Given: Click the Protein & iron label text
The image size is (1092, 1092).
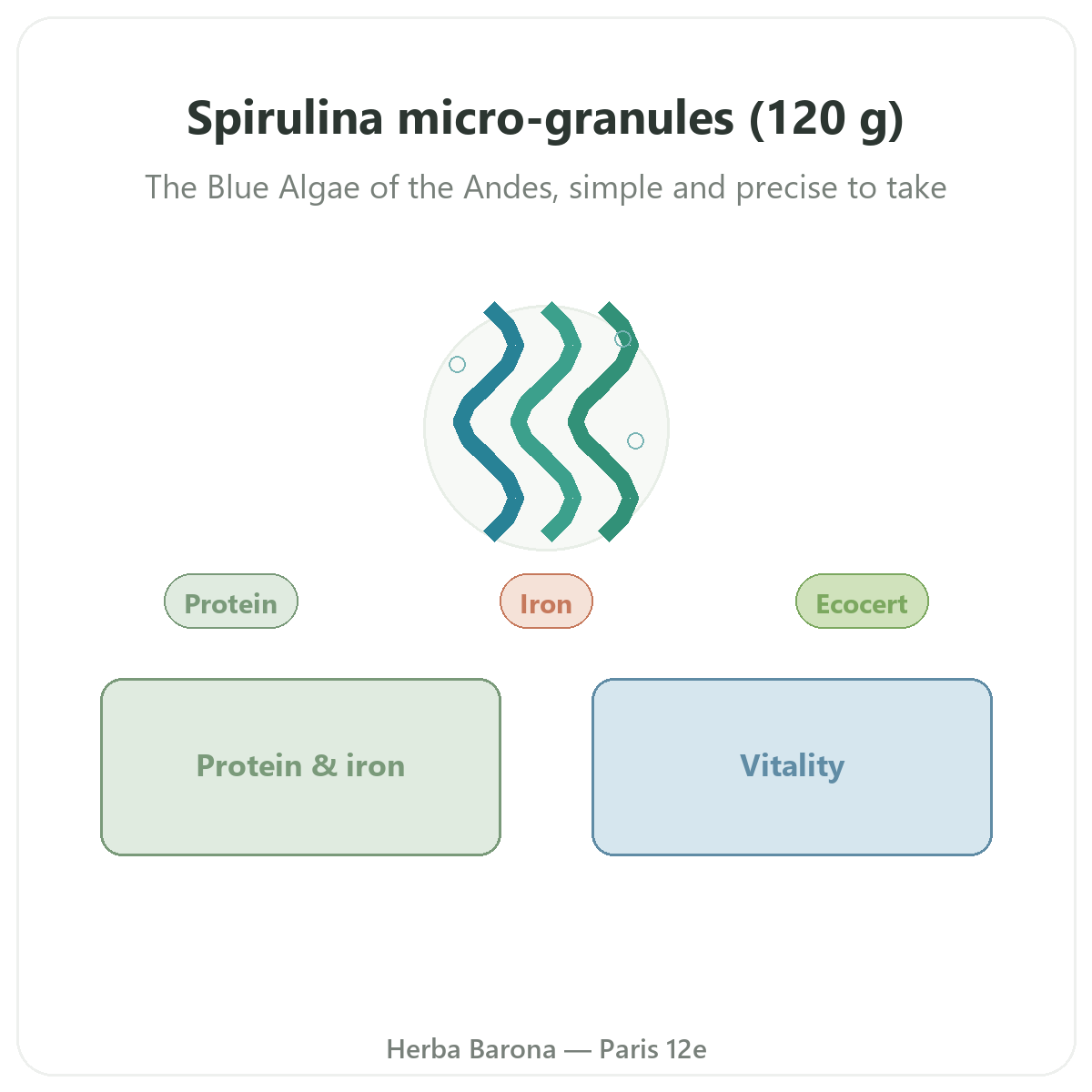Looking at the screenshot, I should point(300,766).
